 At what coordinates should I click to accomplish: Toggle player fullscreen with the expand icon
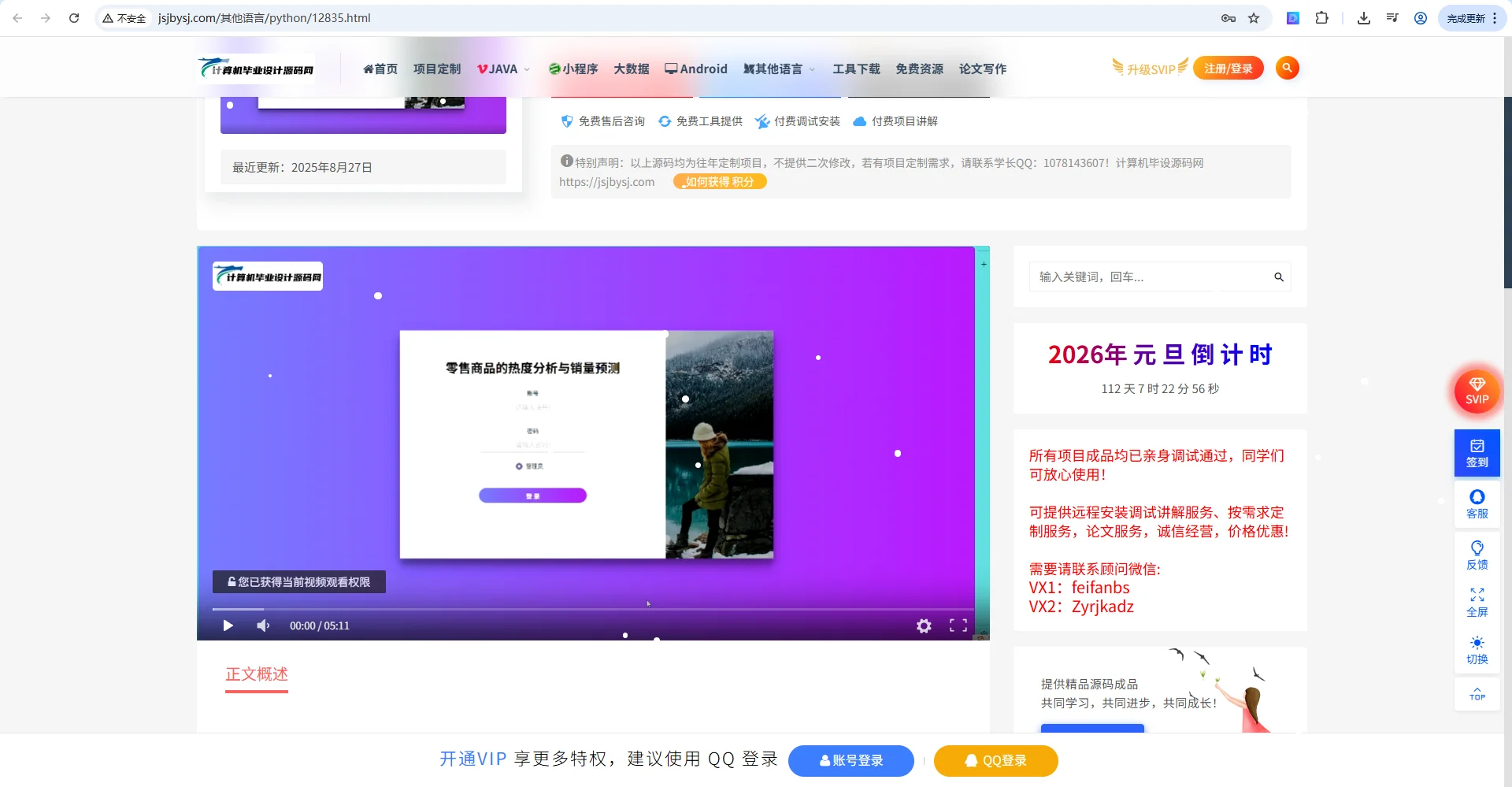tap(958, 625)
